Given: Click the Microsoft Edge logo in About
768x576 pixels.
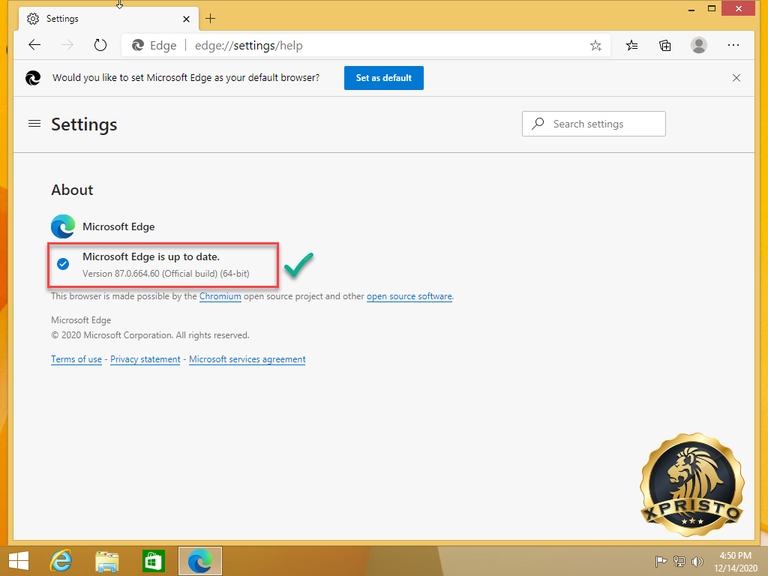Looking at the screenshot, I should tap(63, 226).
